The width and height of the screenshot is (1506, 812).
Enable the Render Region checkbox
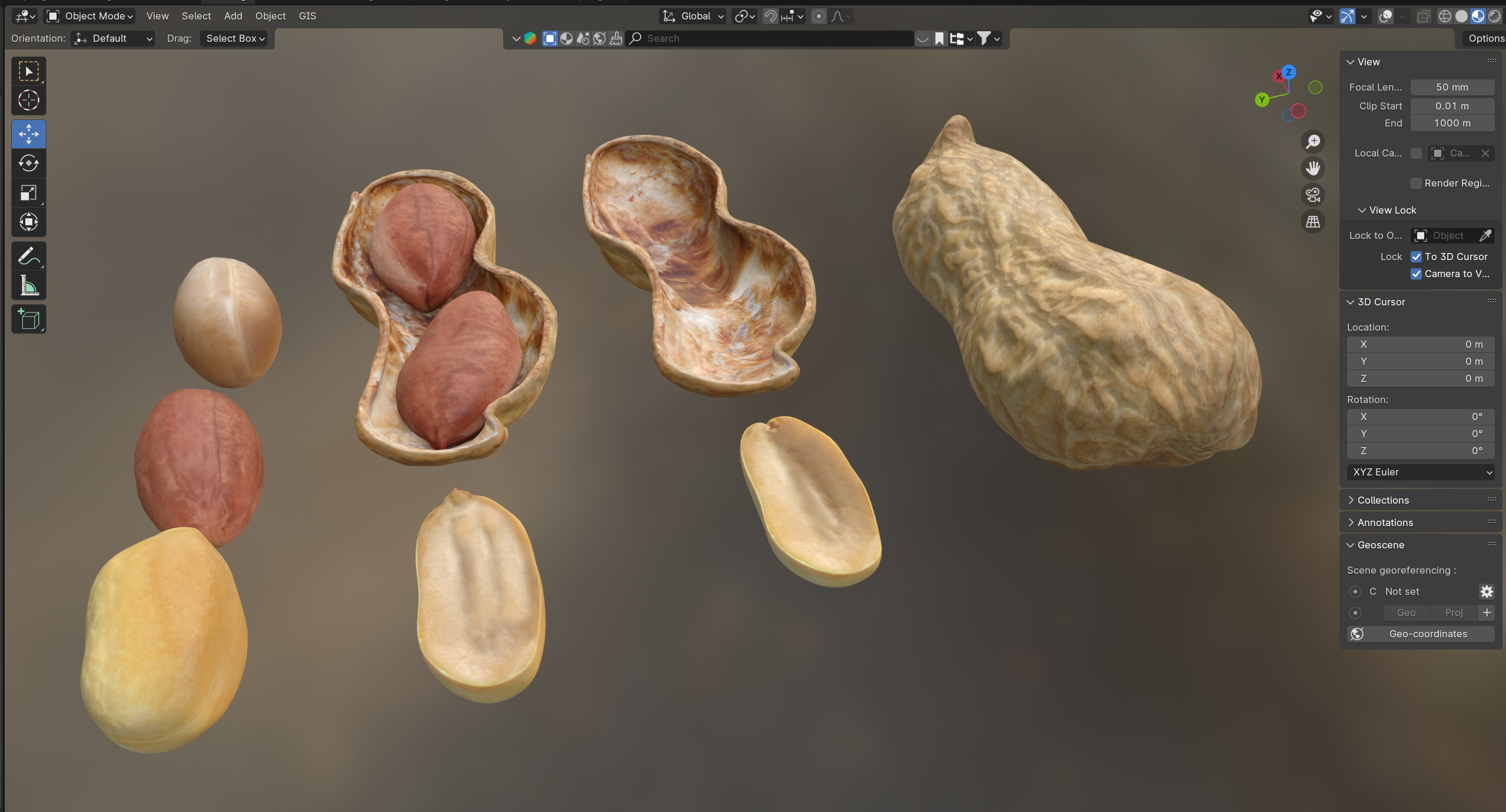pyautogui.click(x=1416, y=183)
